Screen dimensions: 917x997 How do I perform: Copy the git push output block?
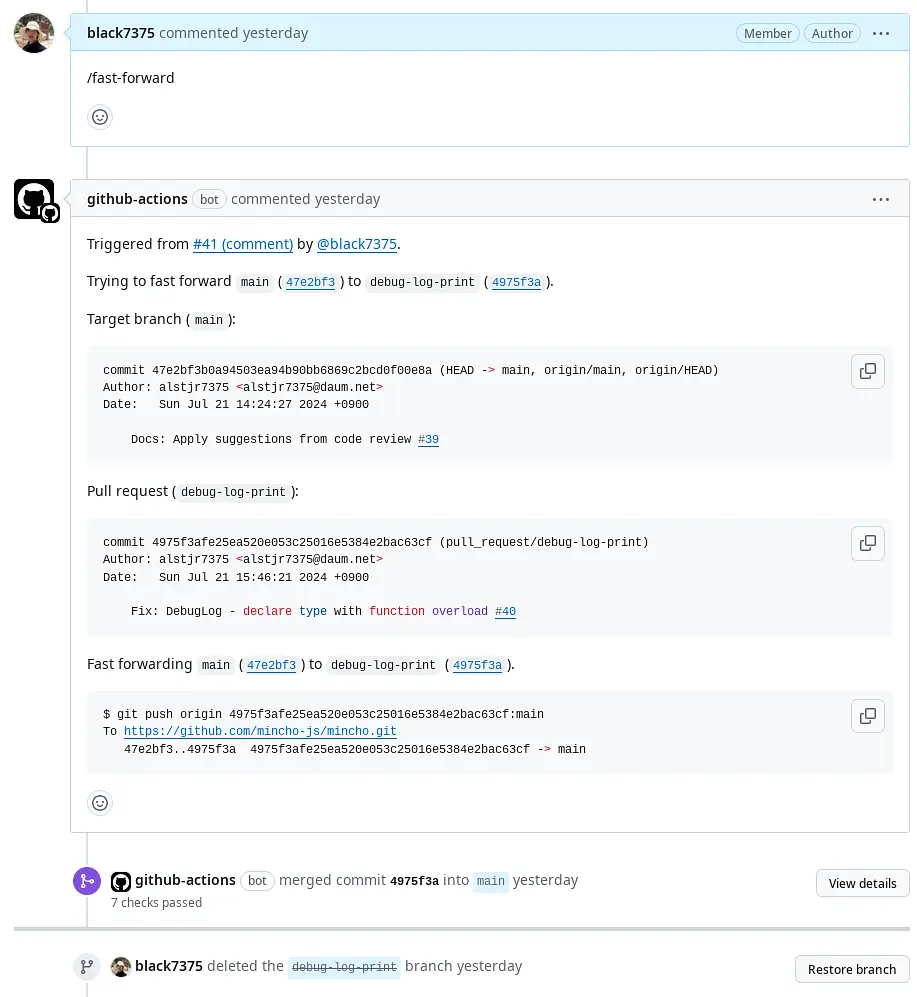tap(867, 716)
